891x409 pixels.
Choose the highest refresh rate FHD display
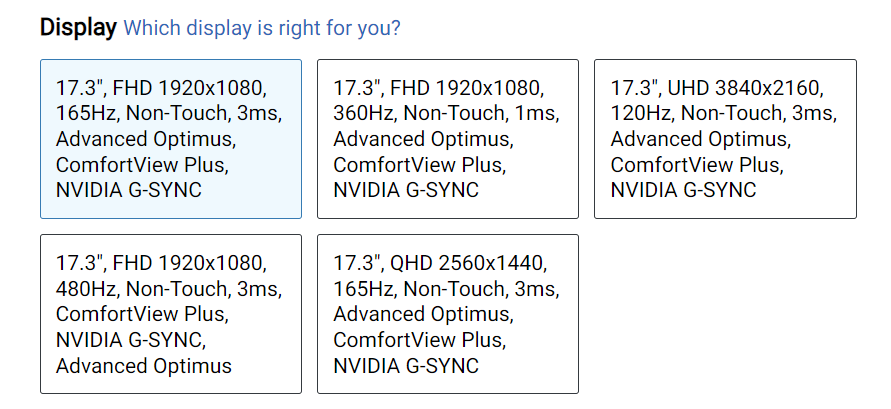tap(171, 314)
